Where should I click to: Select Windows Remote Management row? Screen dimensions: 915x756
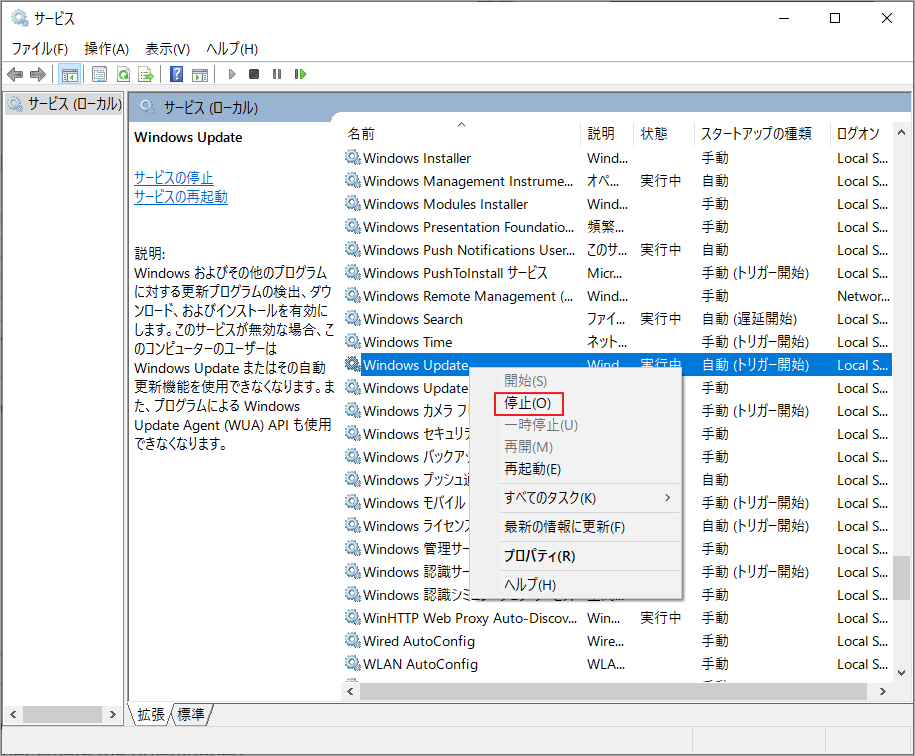tap(617, 296)
